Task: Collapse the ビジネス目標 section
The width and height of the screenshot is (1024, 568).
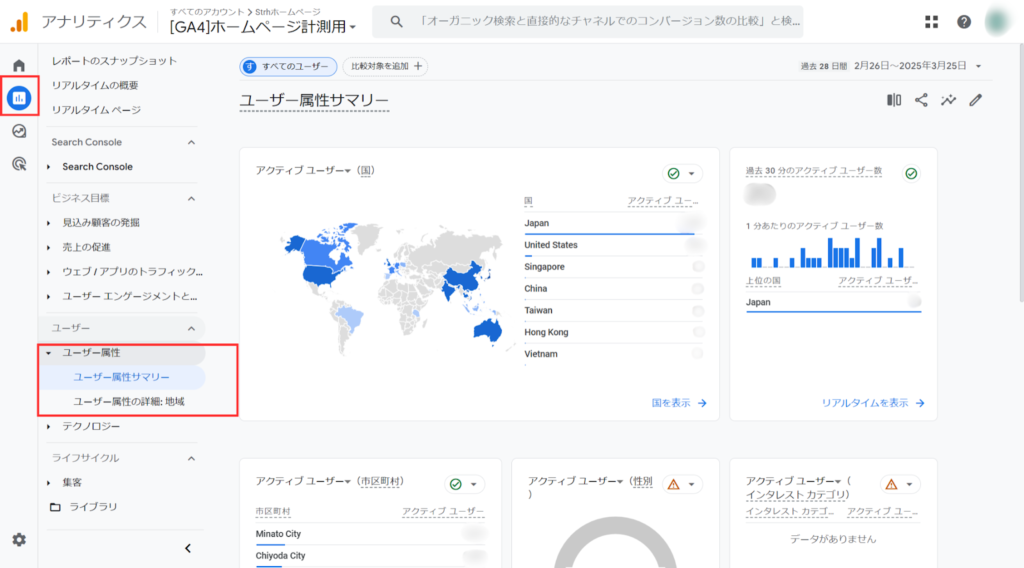Action: pos(191,198)
